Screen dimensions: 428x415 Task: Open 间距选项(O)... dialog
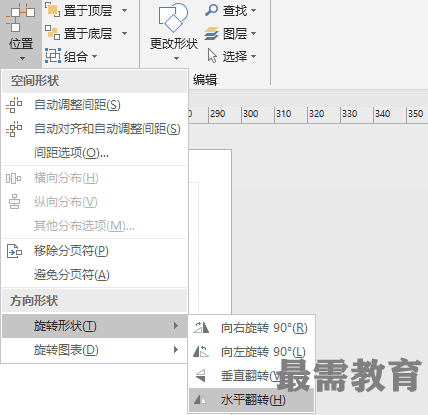pyautogui.click(x=95, y=153)
